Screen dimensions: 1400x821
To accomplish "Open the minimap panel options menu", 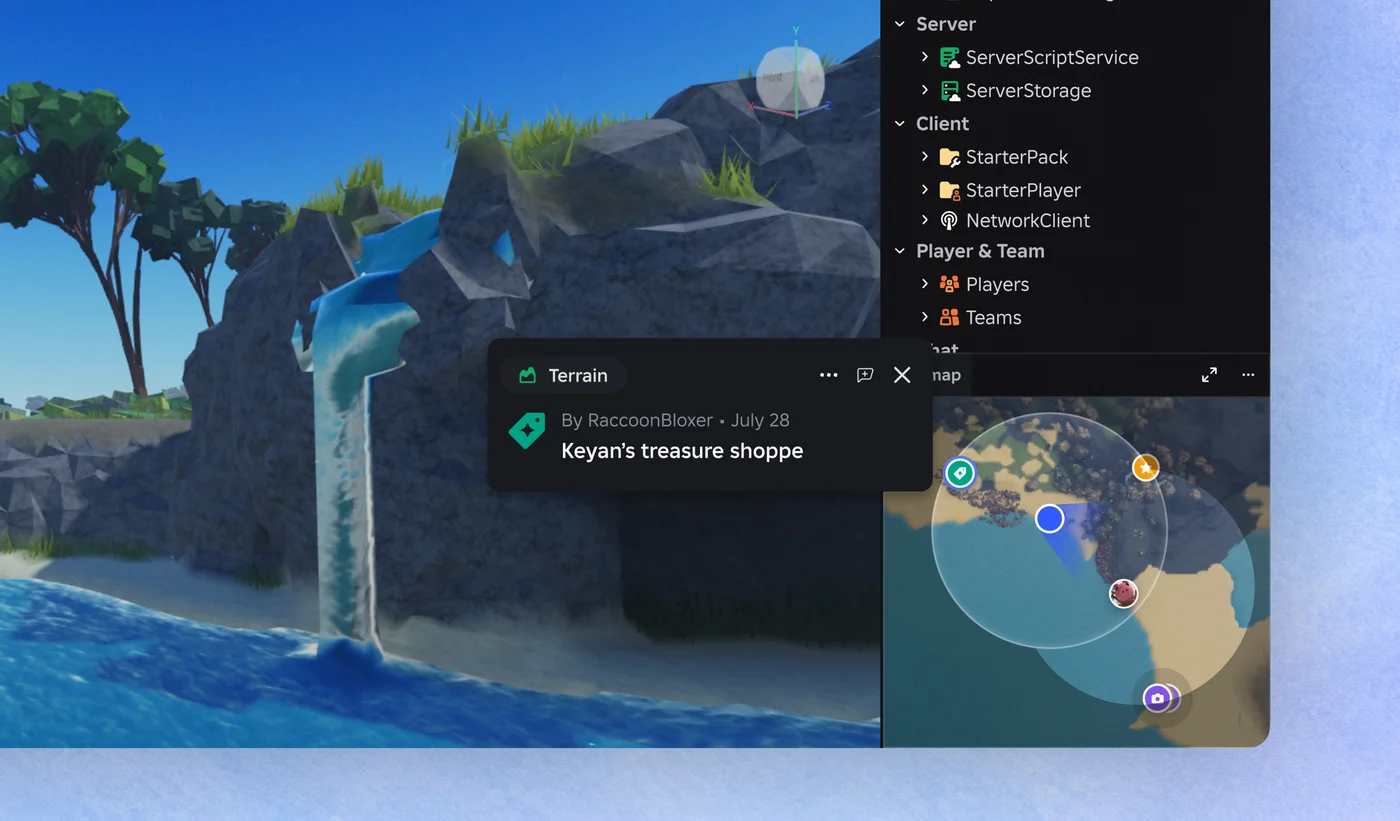I will (x=1247, y=375).
